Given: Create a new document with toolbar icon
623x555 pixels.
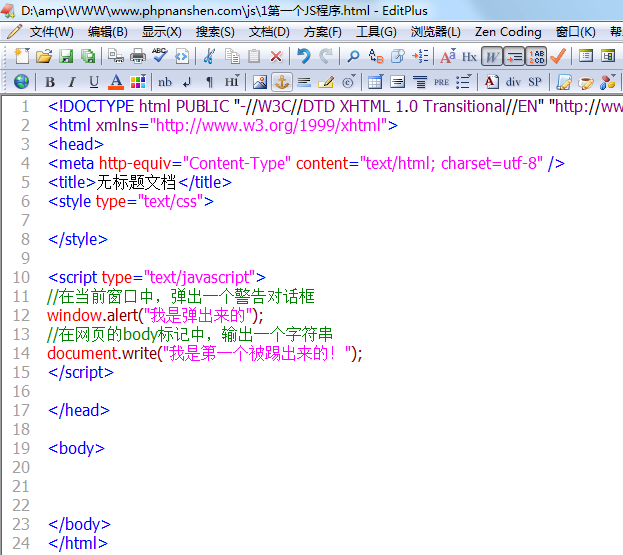Looking at the screenshot, I should click(22, 56).
